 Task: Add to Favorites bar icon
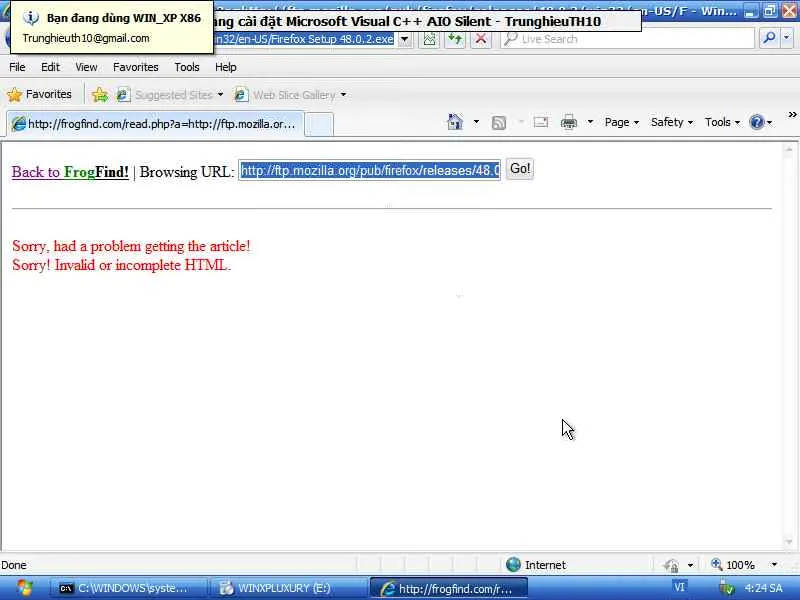tap(100, 94)
